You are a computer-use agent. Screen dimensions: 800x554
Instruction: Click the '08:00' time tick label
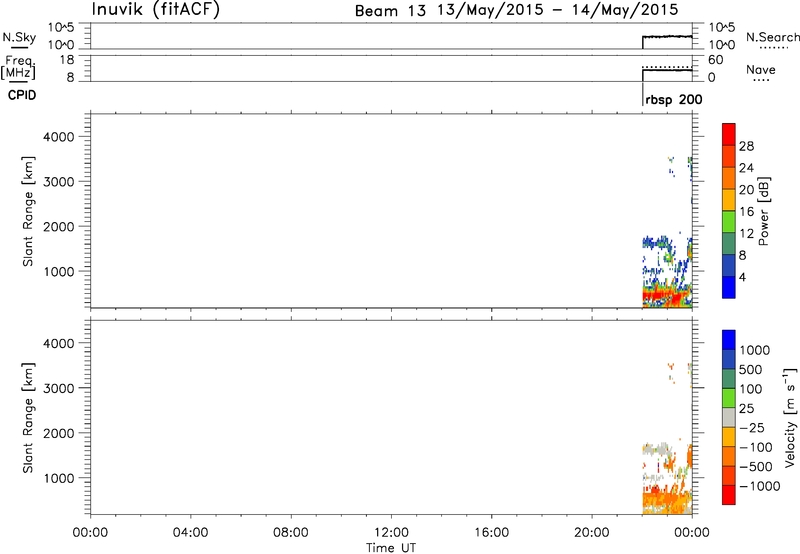290,533
